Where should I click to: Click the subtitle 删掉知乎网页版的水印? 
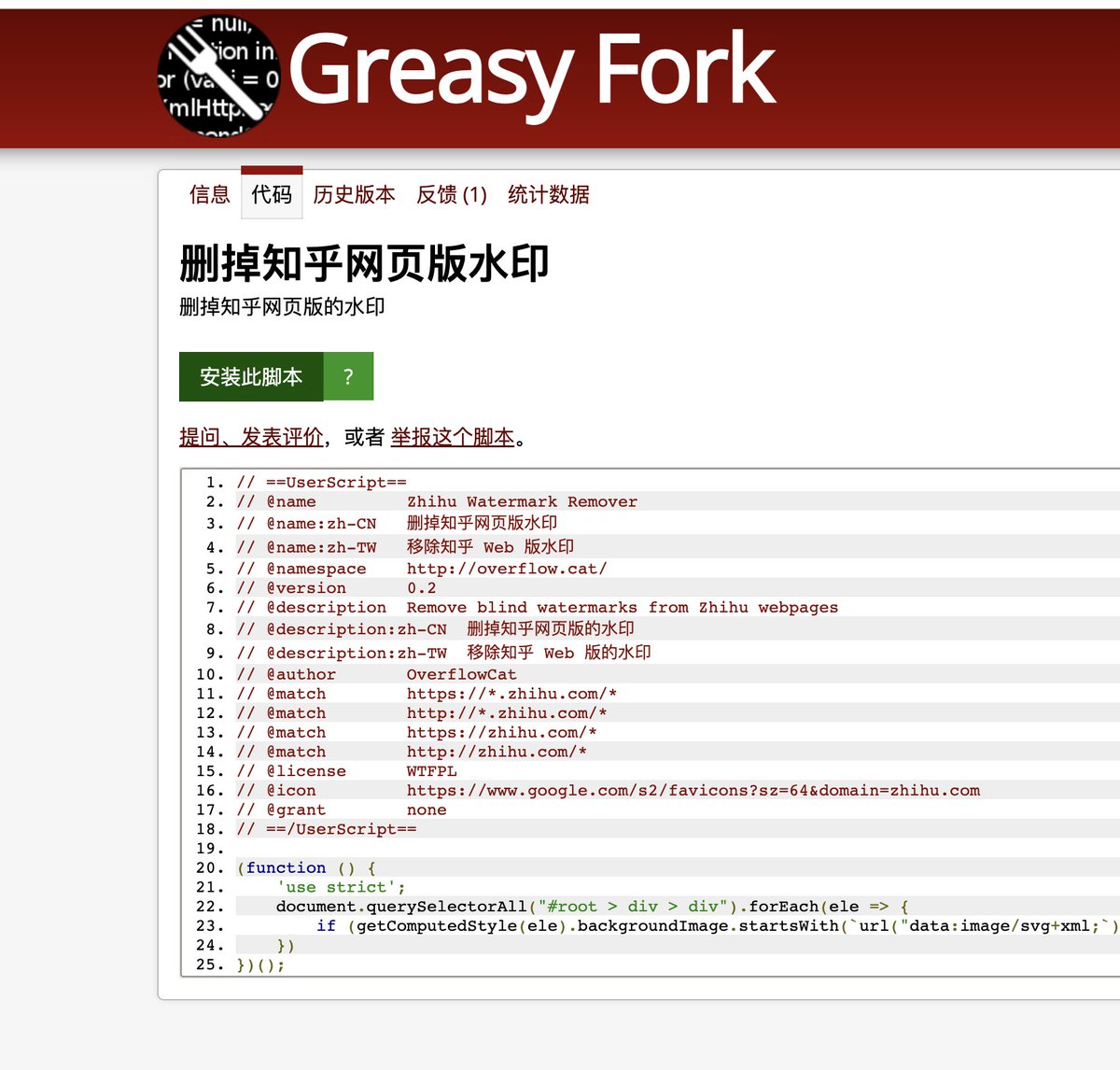click(x=282, y=306)
